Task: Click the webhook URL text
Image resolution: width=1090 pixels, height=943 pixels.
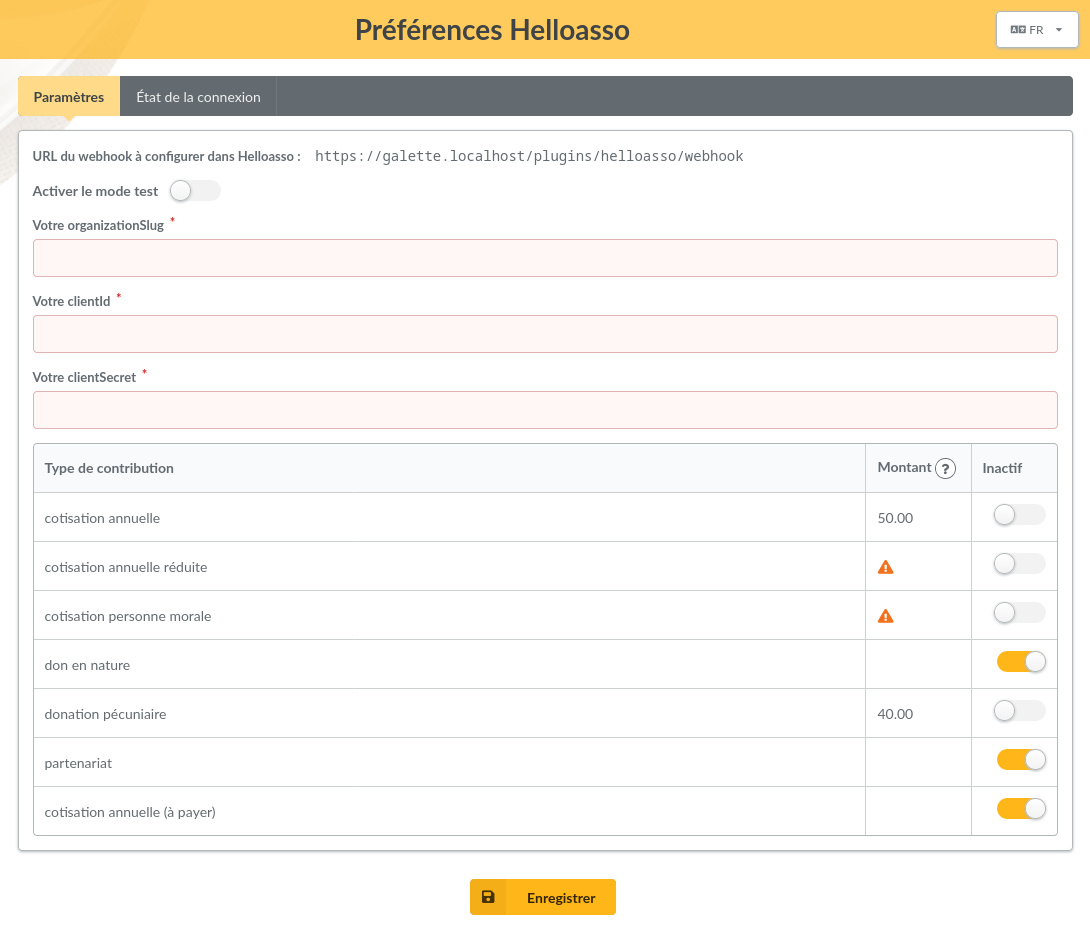Action: (x=529, y=156)
